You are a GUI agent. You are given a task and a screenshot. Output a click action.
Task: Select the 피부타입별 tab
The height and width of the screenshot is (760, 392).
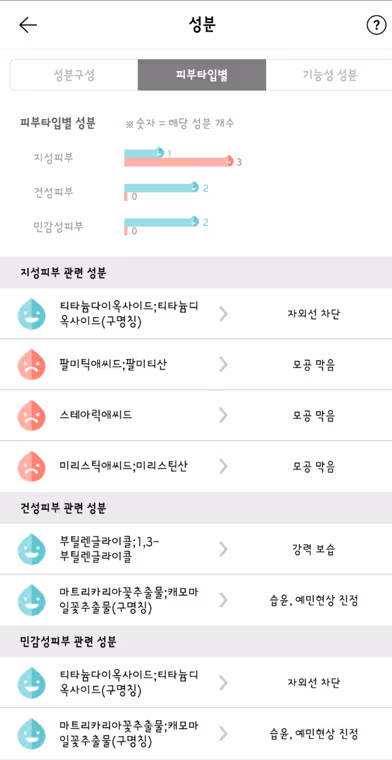tap(202, 75)
